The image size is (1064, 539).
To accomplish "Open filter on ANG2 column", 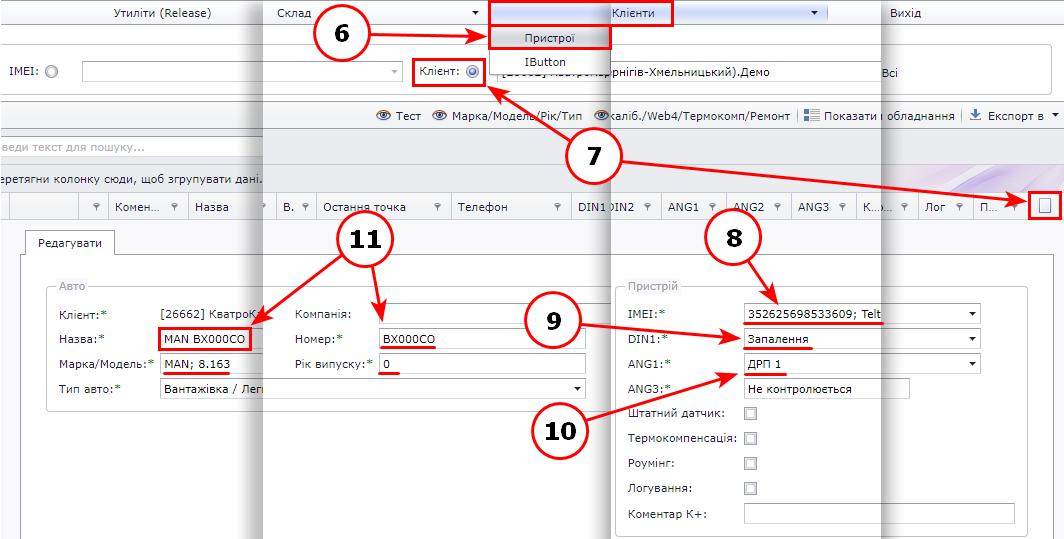I will 778,207.
